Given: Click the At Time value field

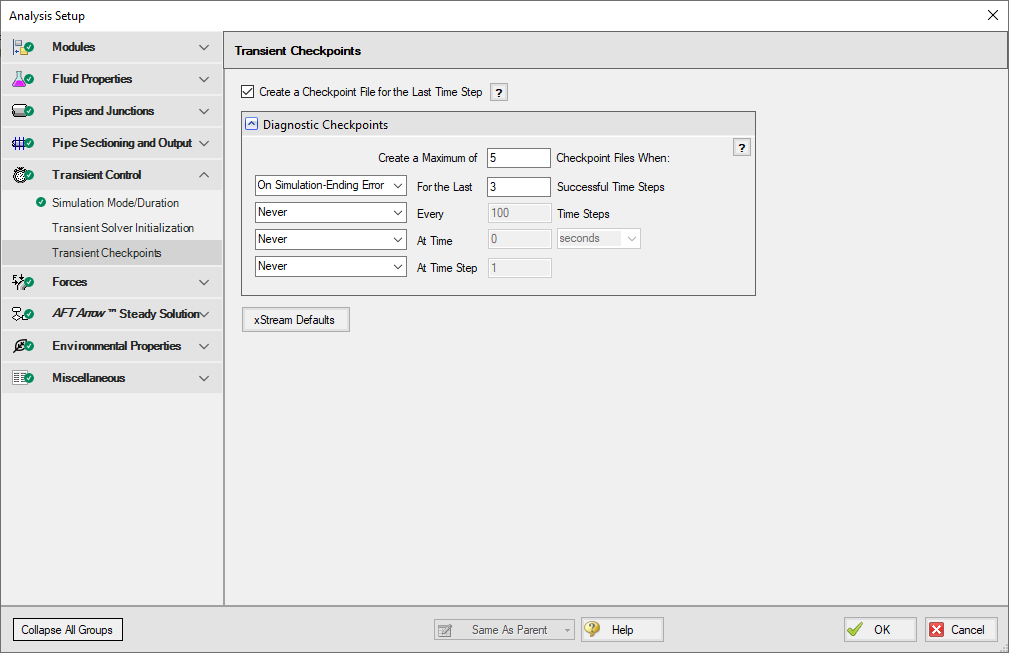Looking at the screenshot, I should tap(519, 239).
